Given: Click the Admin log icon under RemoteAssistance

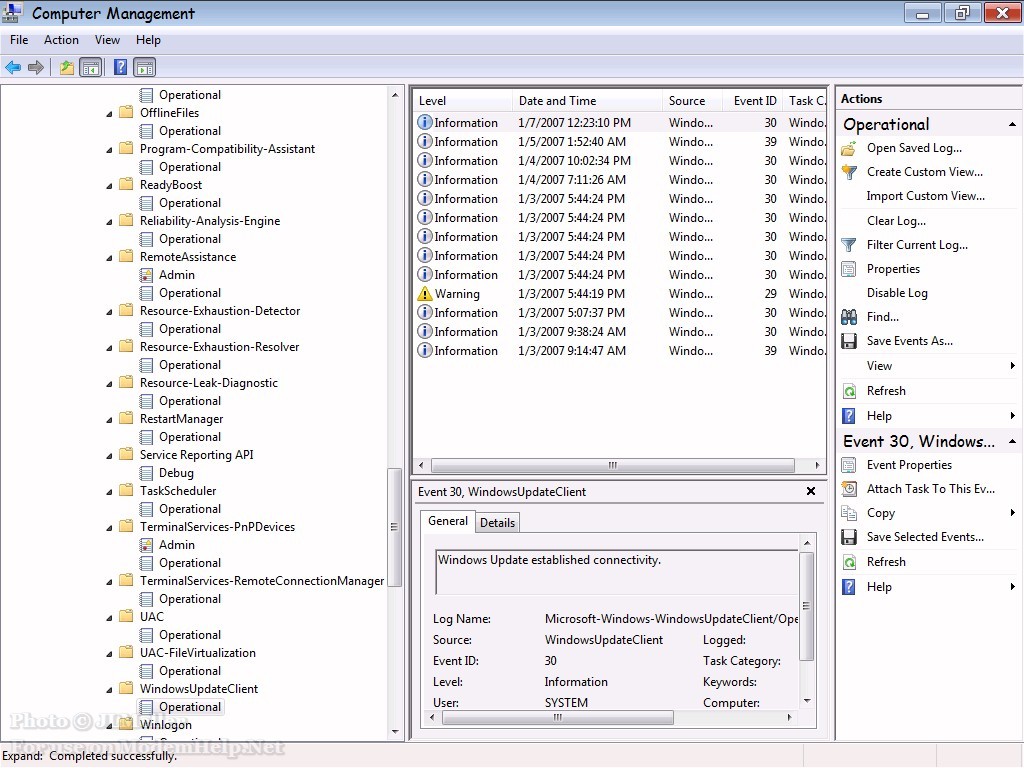Looking at the screenshot, I should pyautogui.click(x=146, y=275).
